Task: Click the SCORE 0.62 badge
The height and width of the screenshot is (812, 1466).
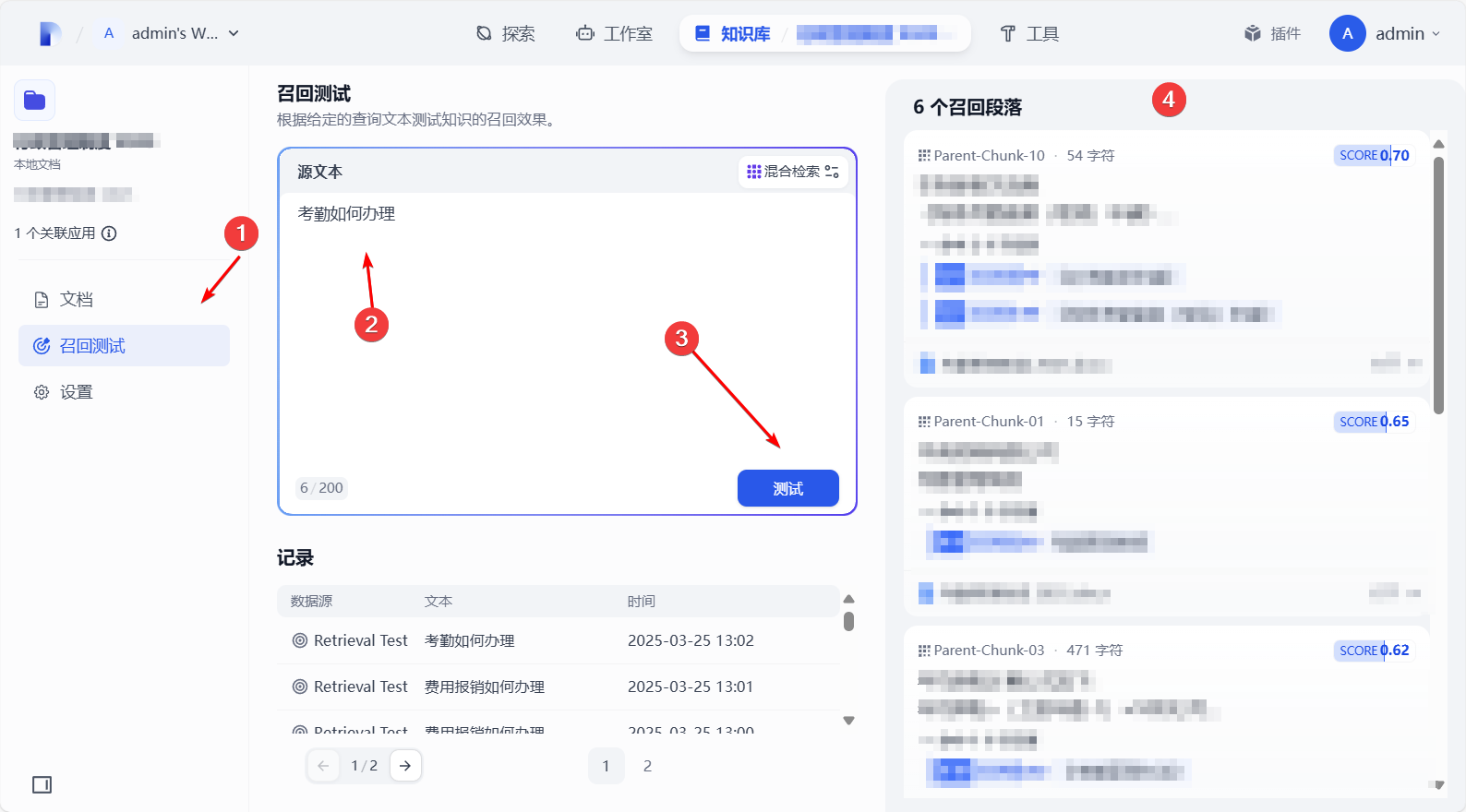Action: (1374, 651)
